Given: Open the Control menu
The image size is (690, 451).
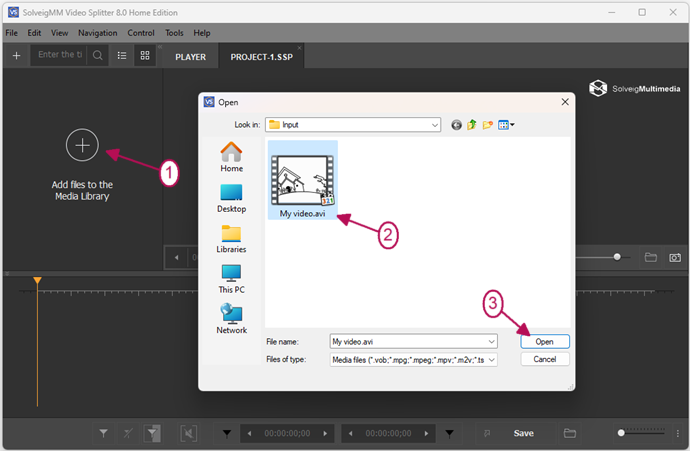Looking at the screenshot, I should click(x=141, y=33).
